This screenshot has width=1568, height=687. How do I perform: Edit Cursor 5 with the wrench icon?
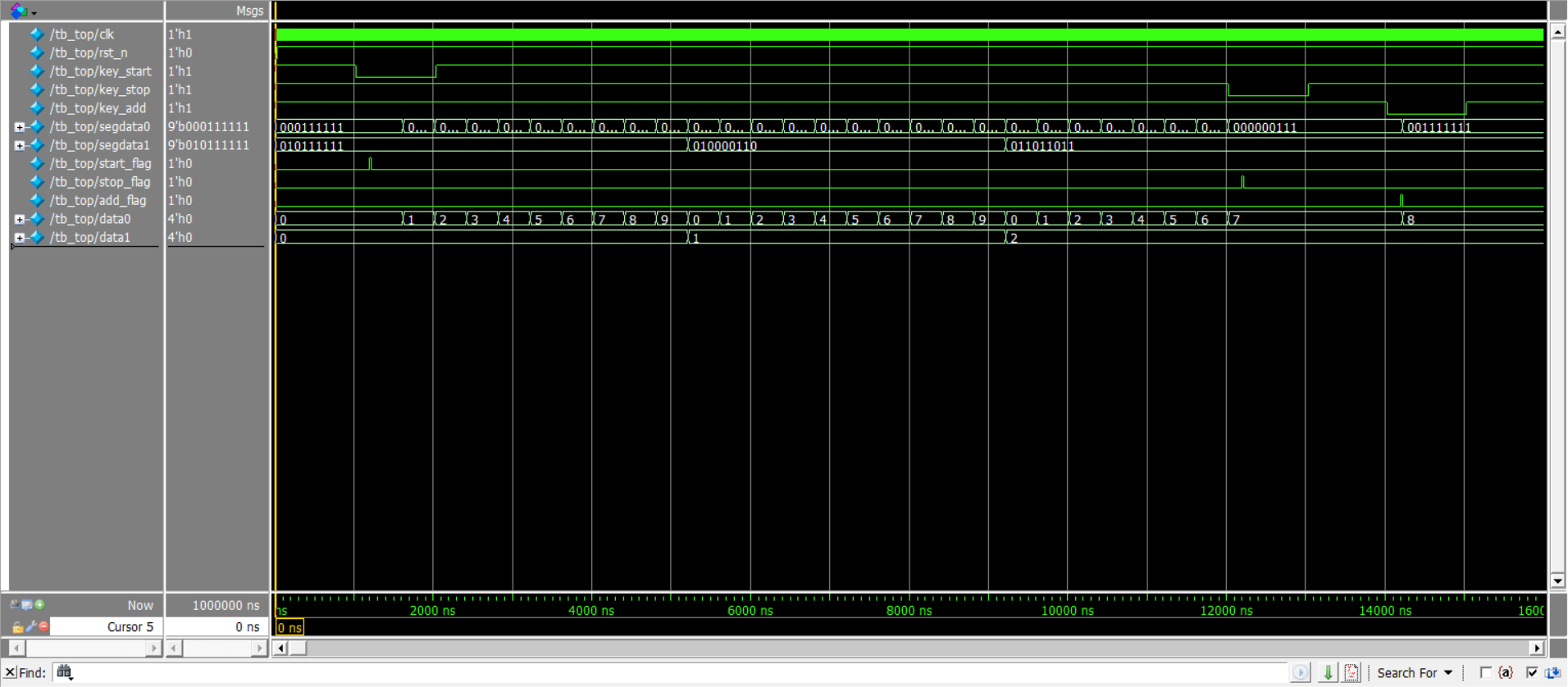click(31, 626)
